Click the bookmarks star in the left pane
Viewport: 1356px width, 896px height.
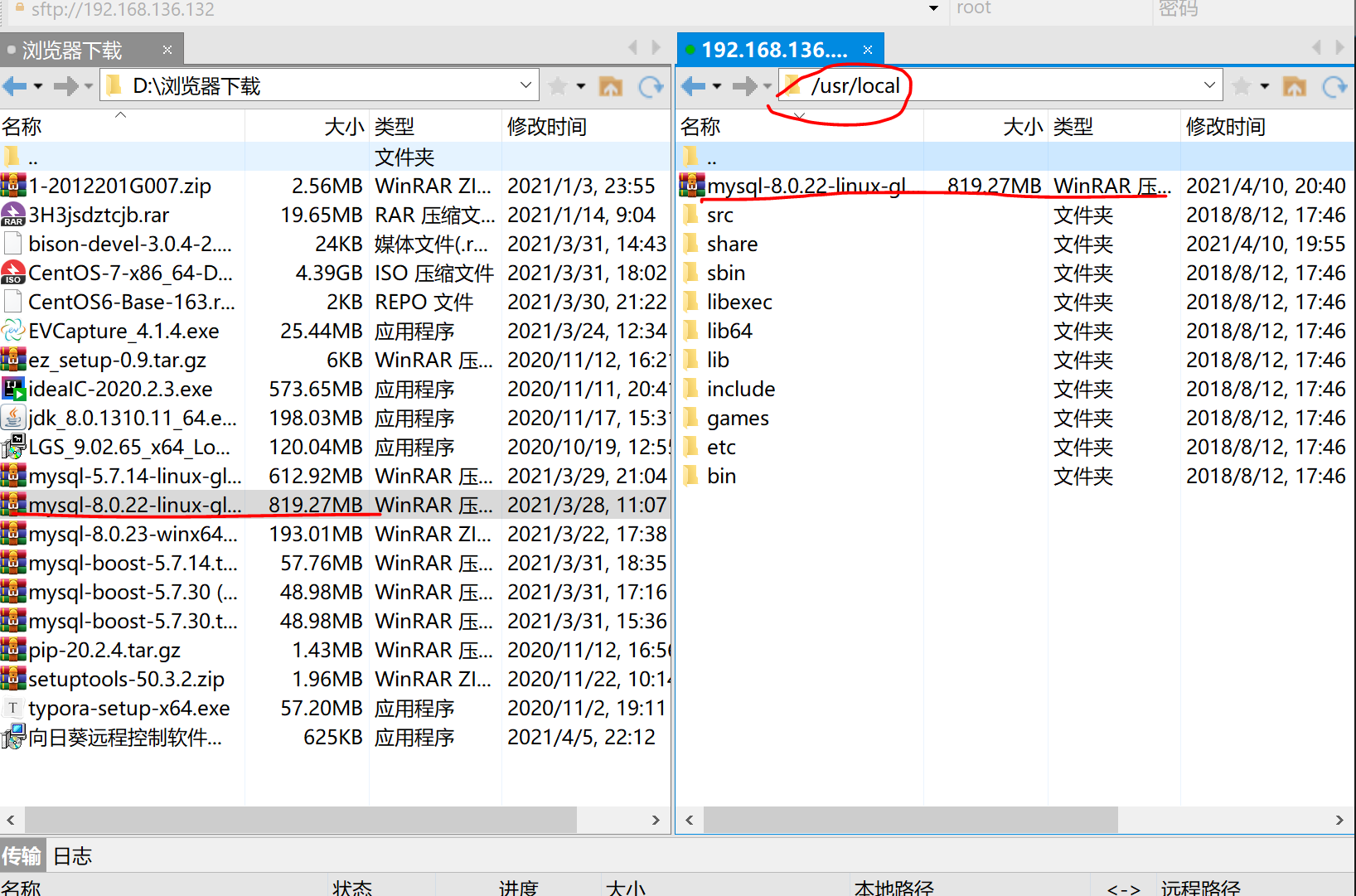point(557,85)
